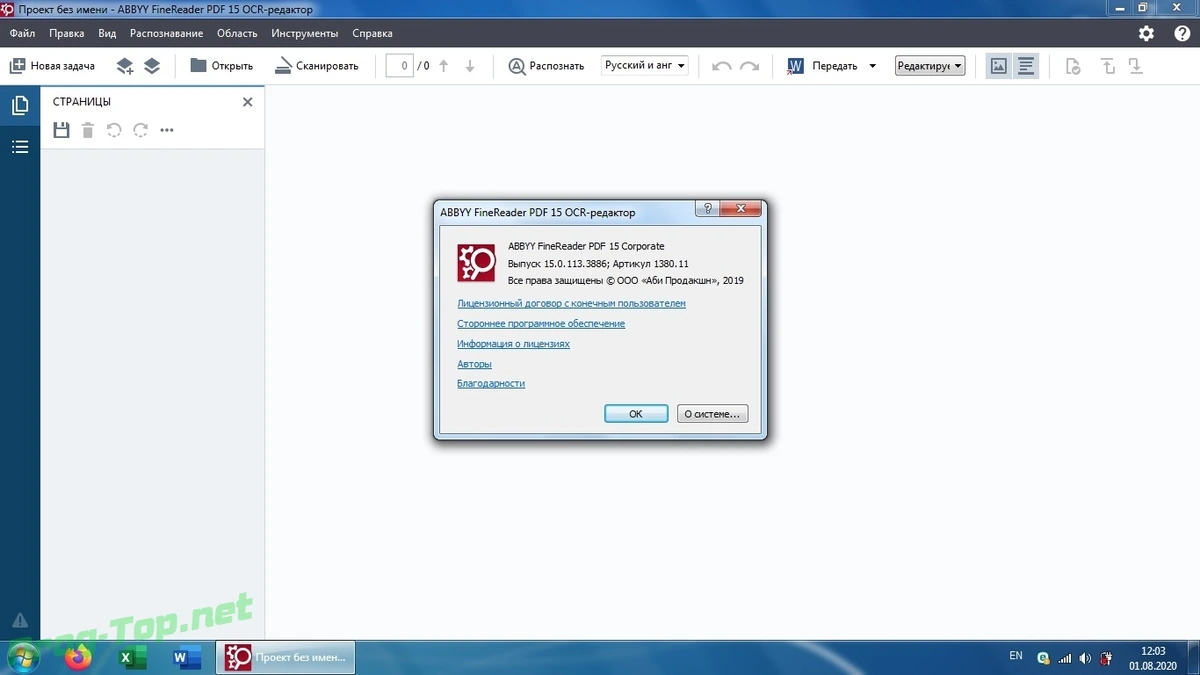Image resolution: width=1200 pixels, height=675 pixels.
Task: Open the Правка menu
Action: coord(66,33)
